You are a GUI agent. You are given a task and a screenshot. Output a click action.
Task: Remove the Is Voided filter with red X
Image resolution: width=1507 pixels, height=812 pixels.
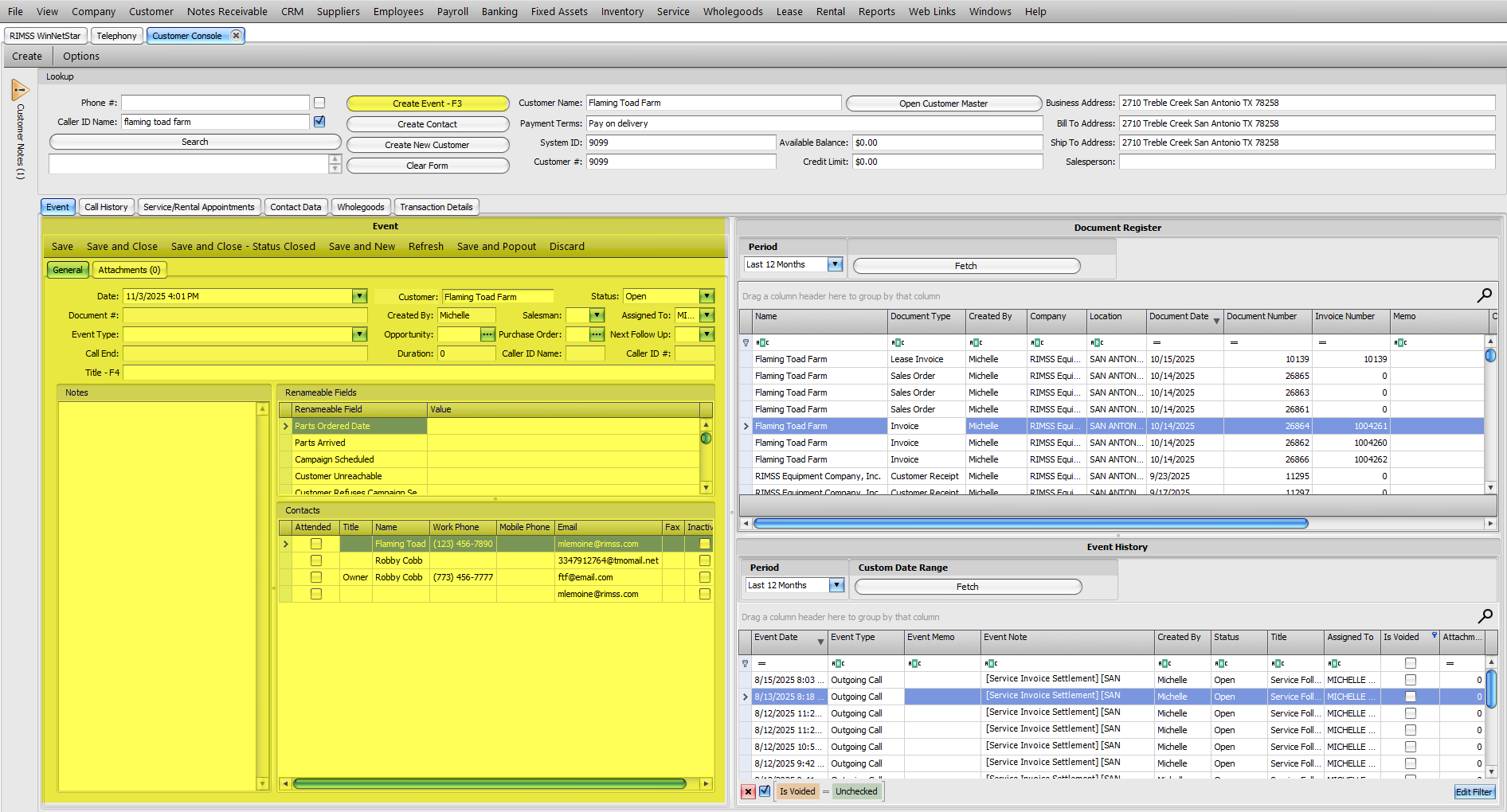click(748, 791)
